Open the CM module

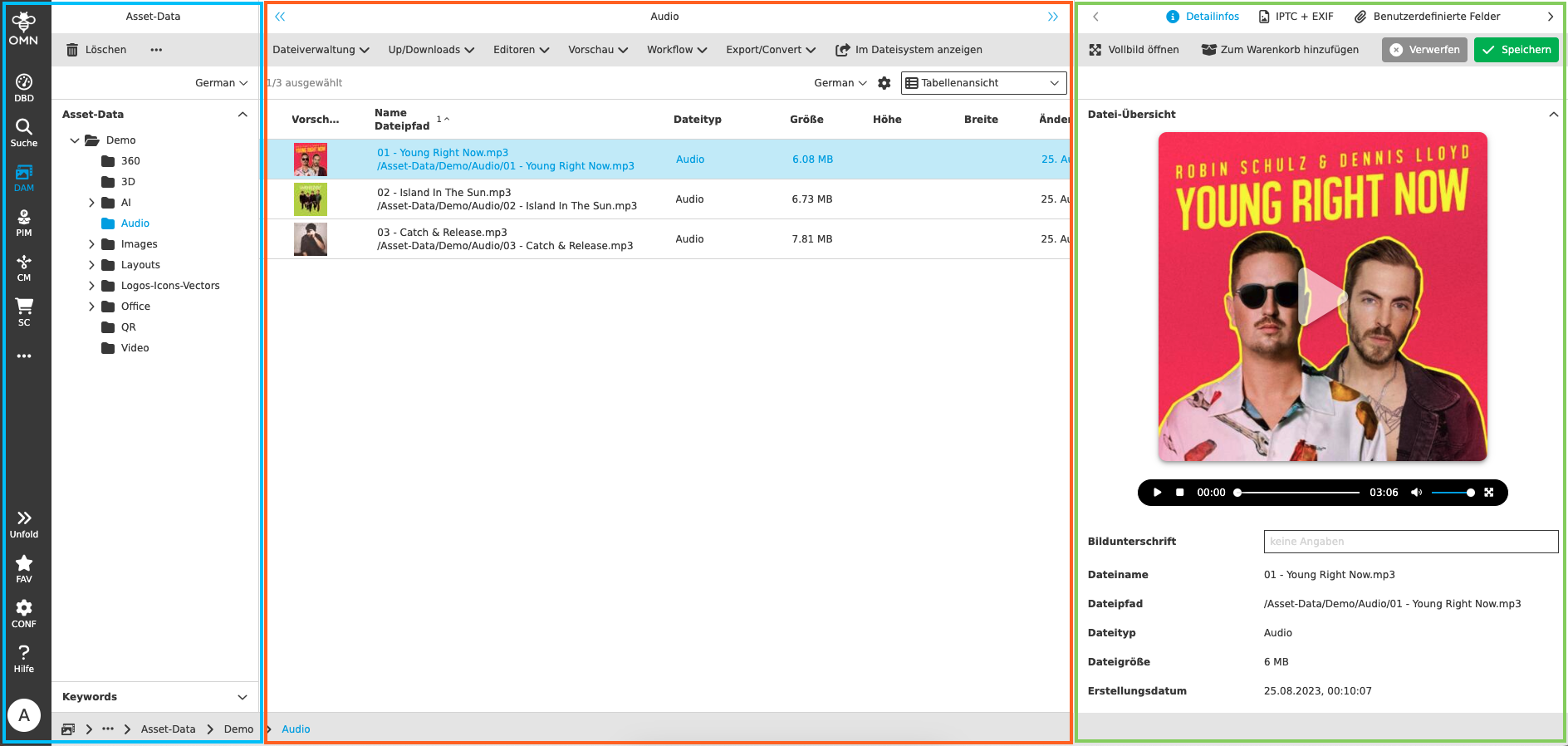[24, 267]
